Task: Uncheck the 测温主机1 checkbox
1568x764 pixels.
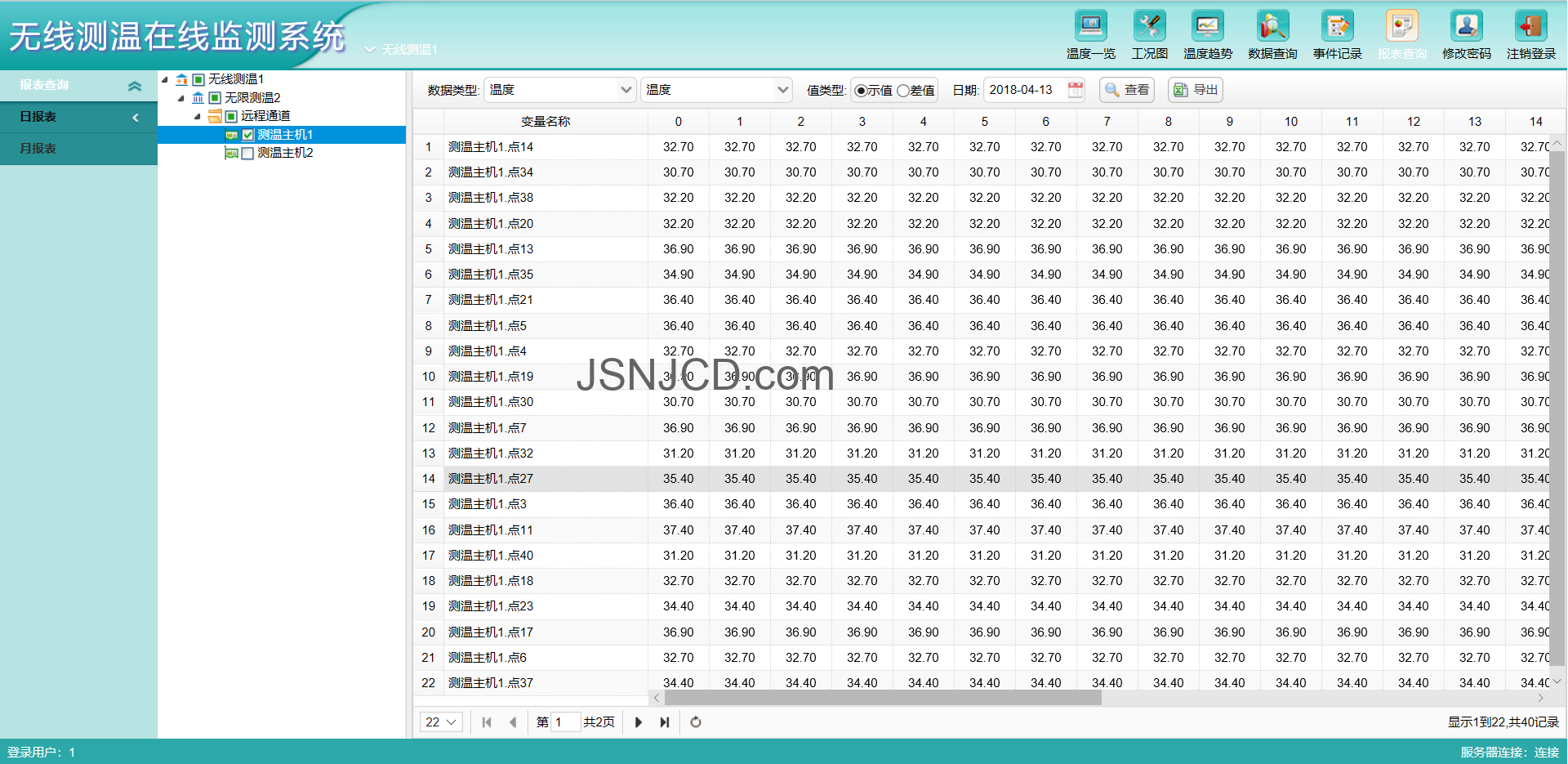Action: tap(248, 135)
